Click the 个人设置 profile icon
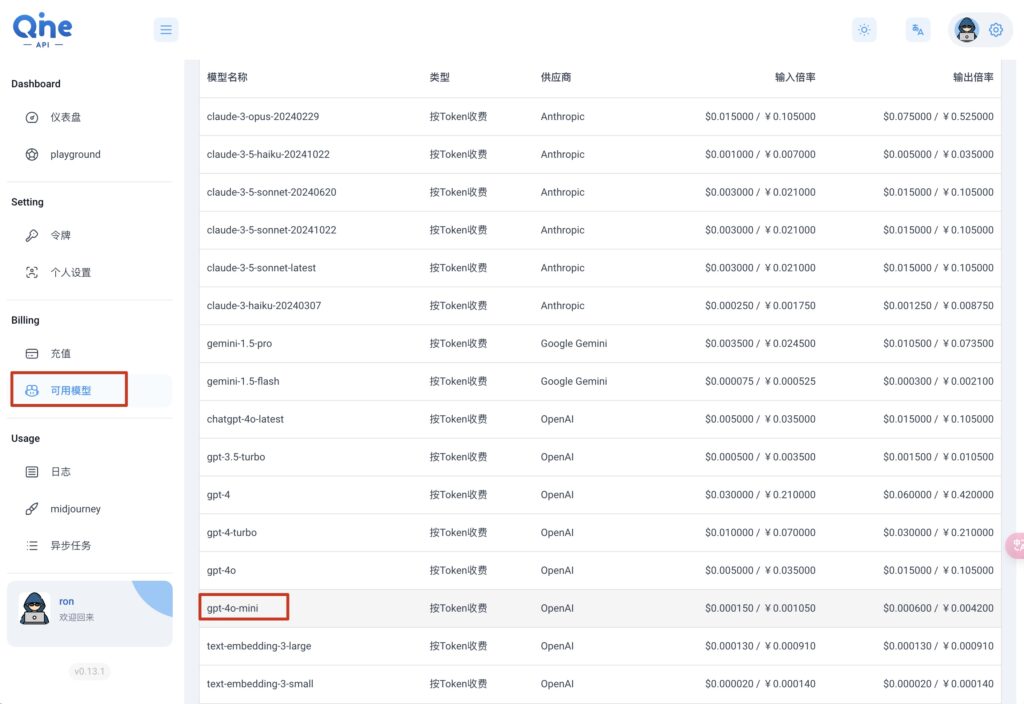 [32, 273]
